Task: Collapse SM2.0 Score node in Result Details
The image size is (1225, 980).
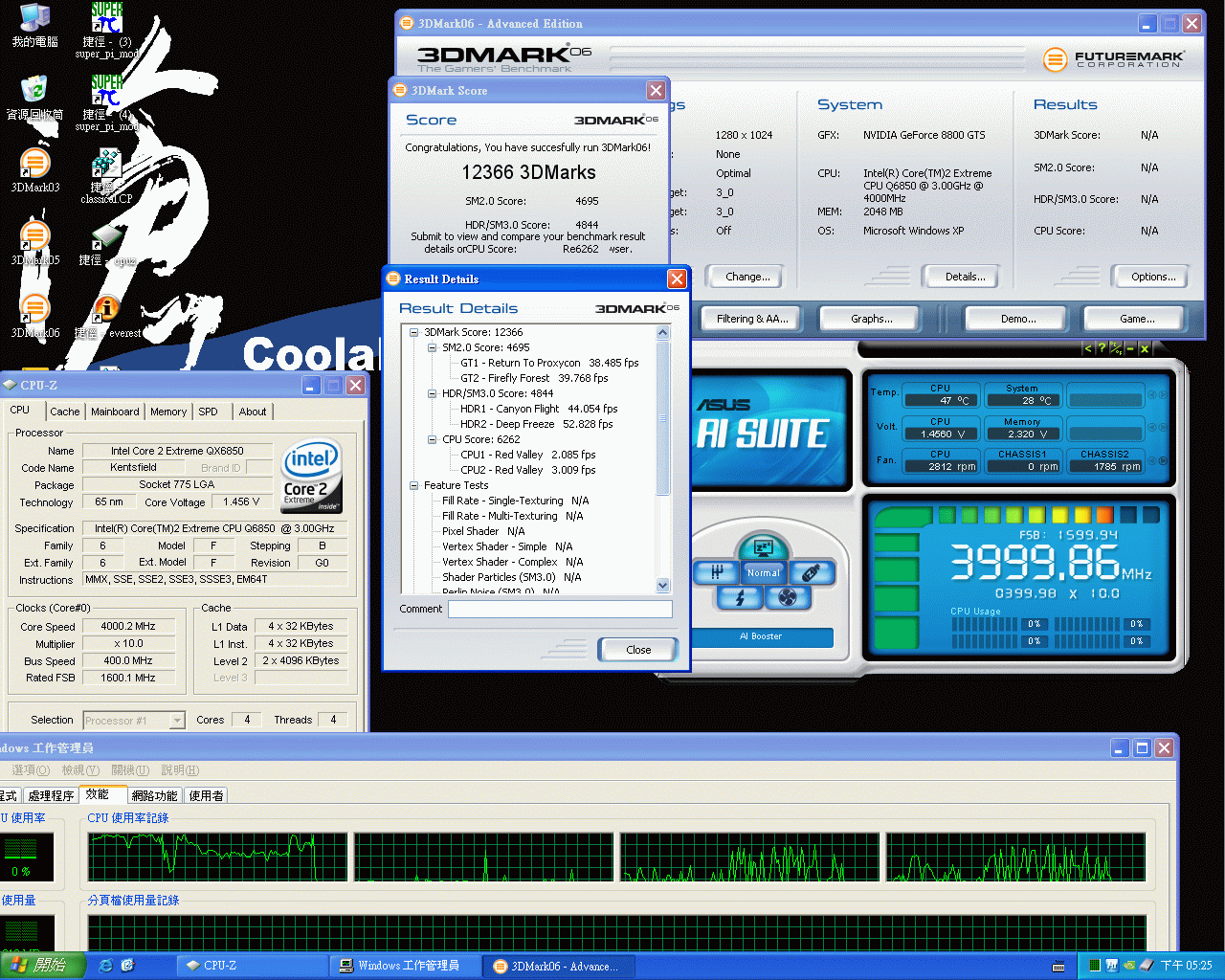Action: 433,347
